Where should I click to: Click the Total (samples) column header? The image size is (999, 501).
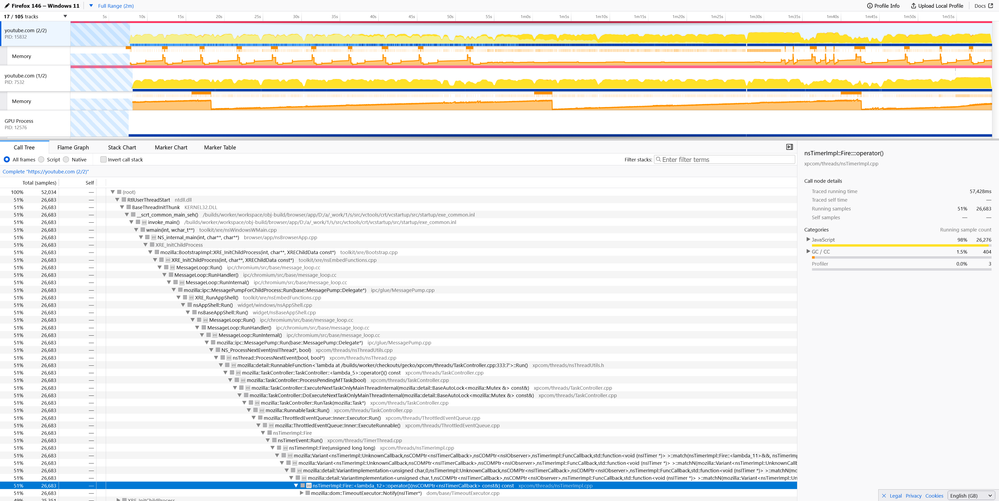coord(40,183)
